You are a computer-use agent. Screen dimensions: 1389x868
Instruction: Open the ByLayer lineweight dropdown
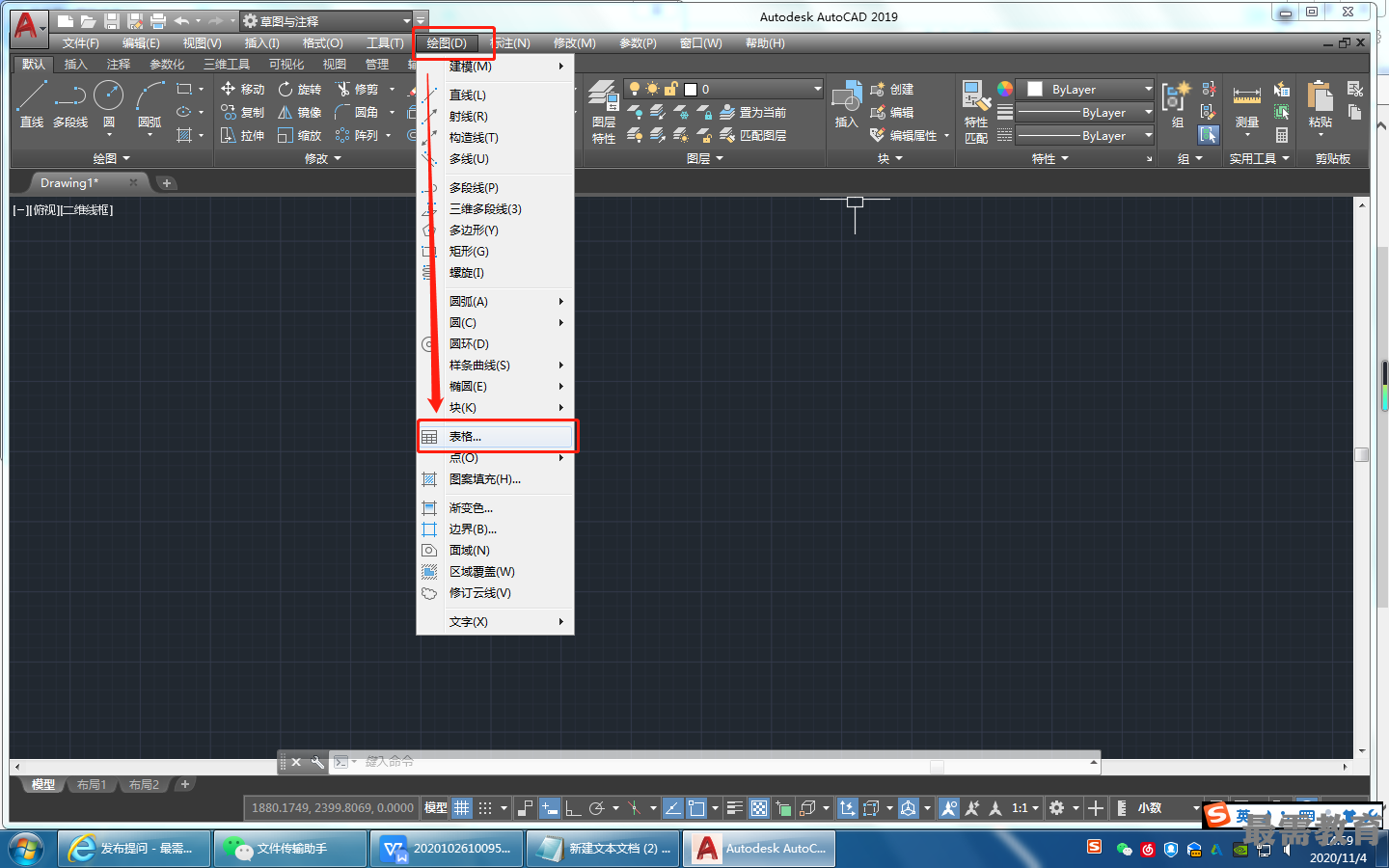click(x=1086, y=112)
